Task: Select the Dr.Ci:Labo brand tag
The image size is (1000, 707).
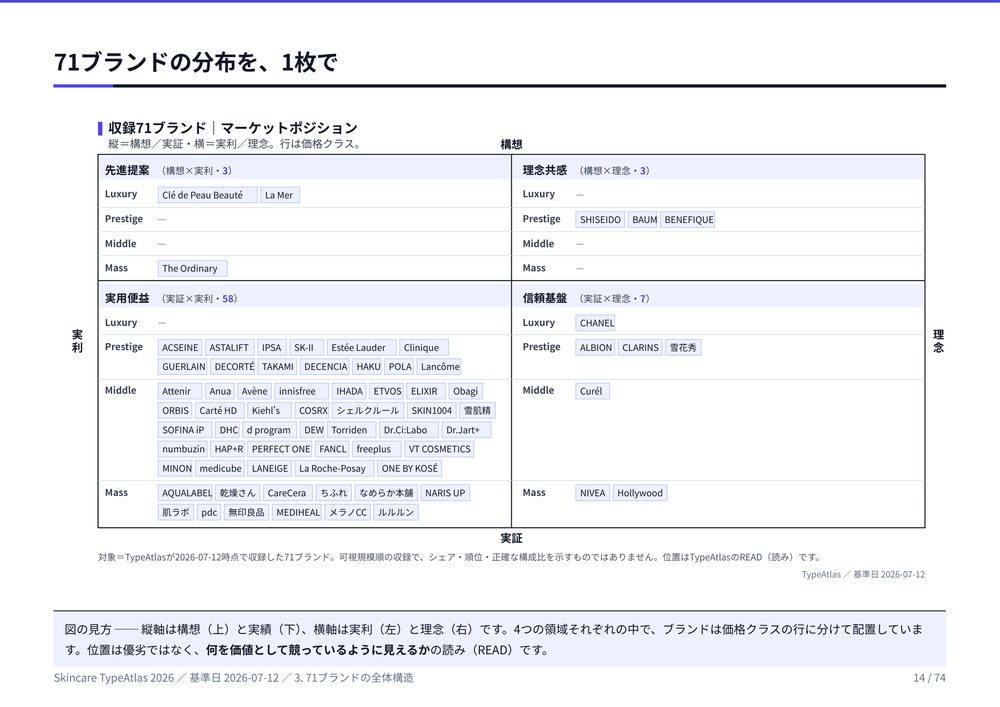Action: point(409,430)
